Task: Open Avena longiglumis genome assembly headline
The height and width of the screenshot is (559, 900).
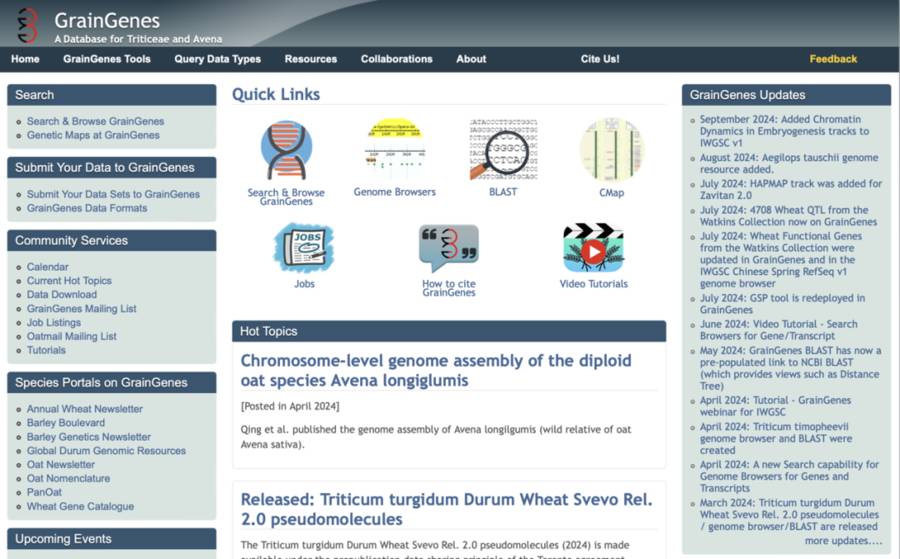Action: 436,370
